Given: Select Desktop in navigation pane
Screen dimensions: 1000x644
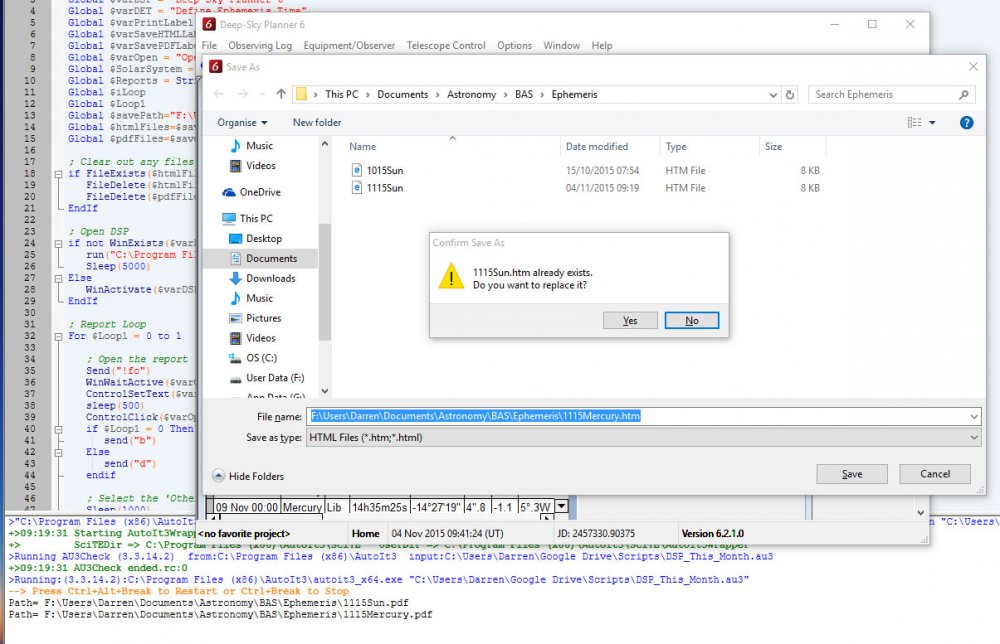Looking at the screenshot, I should (264, 238).
